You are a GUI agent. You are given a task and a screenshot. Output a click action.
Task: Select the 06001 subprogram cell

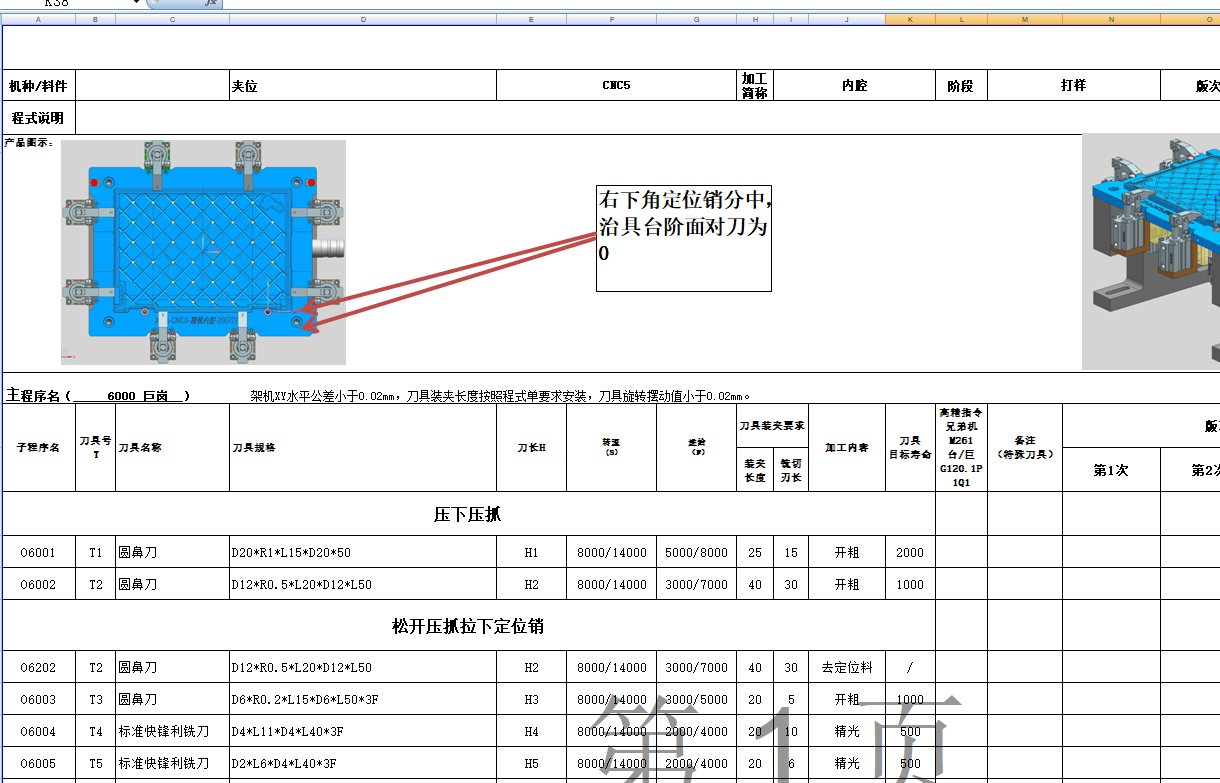point(40,551)
